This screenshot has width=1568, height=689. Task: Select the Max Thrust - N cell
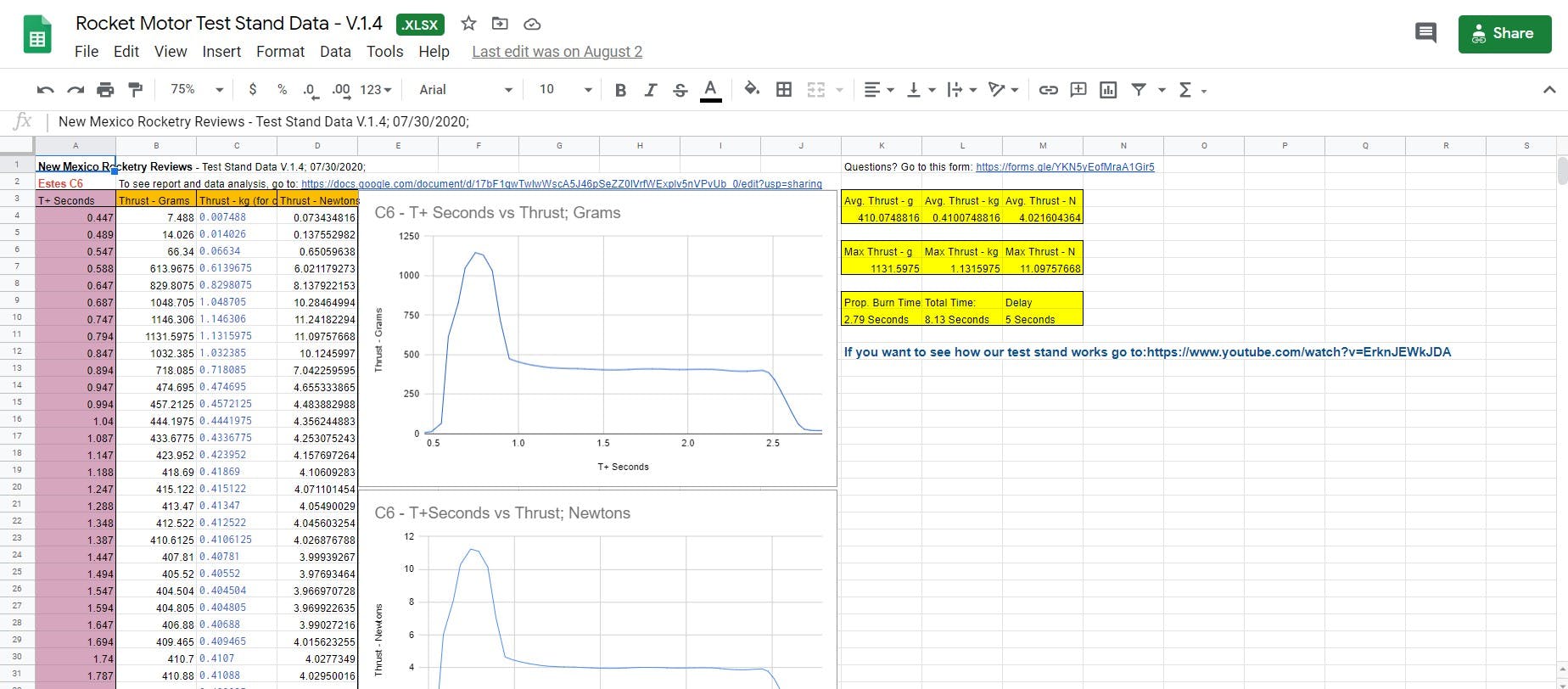tap(1043, 252)
